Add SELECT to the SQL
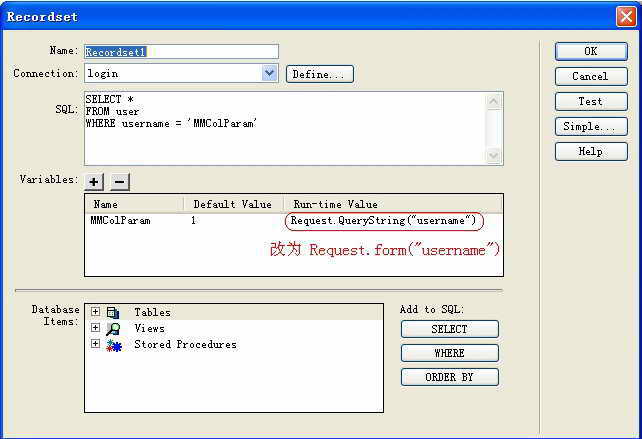 (x=449, y=329)
